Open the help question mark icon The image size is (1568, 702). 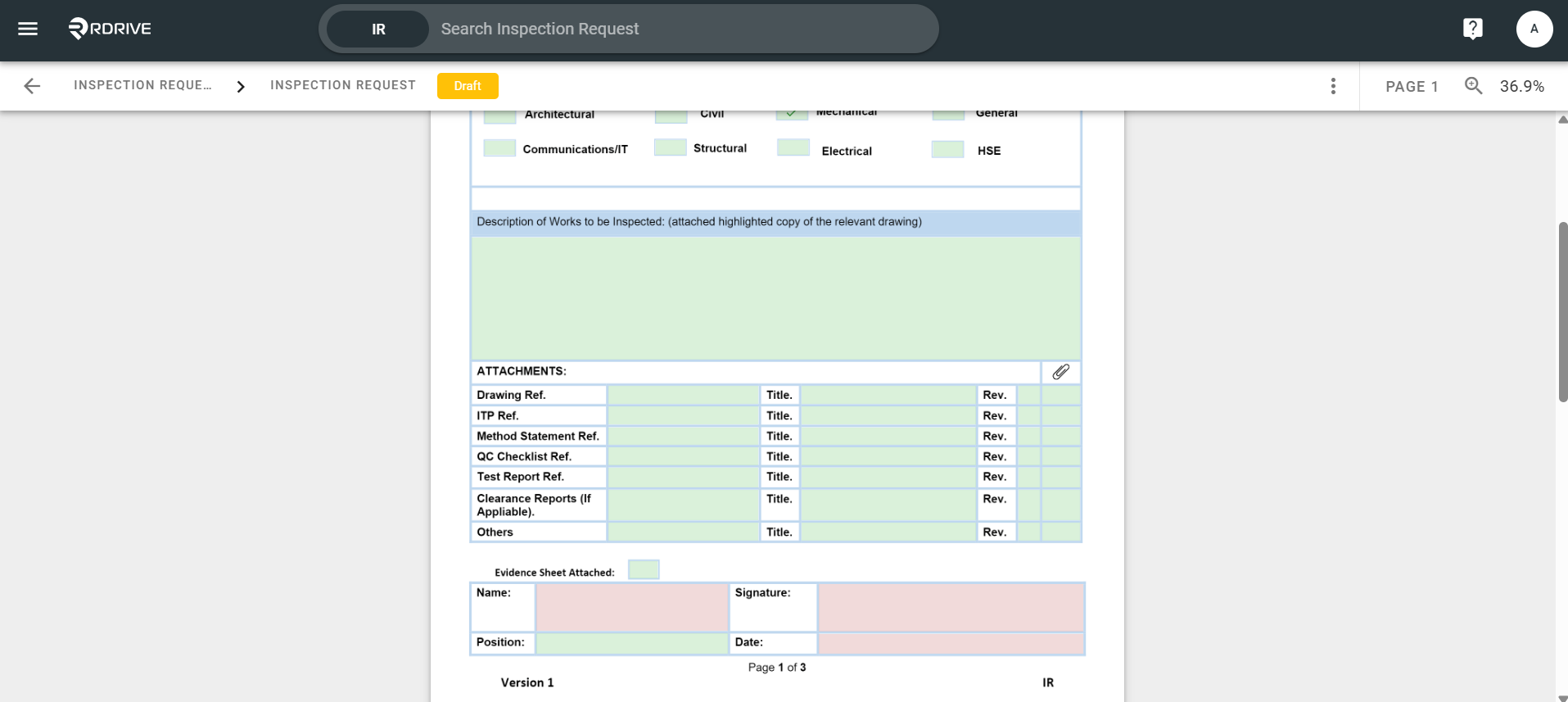pyautogui.click(x=1472, y=29)
